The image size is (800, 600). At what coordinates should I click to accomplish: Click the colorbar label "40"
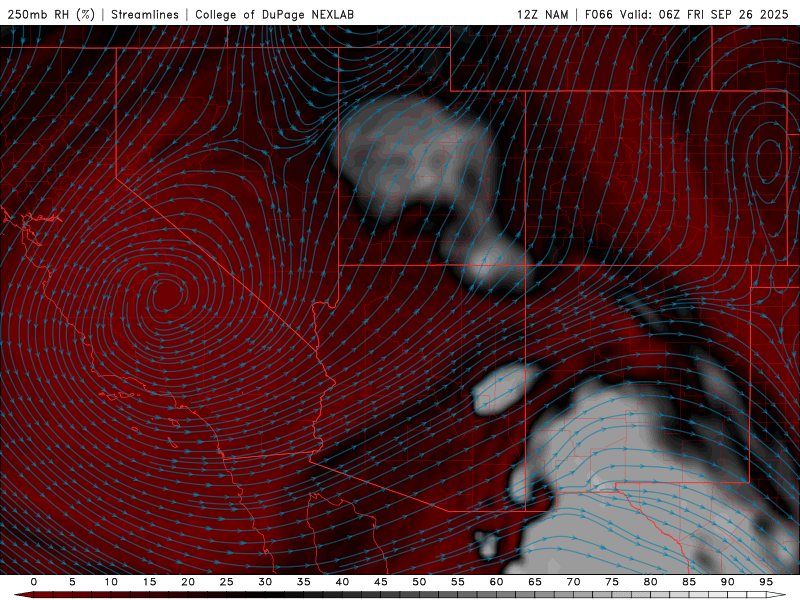tap(342, 582)
